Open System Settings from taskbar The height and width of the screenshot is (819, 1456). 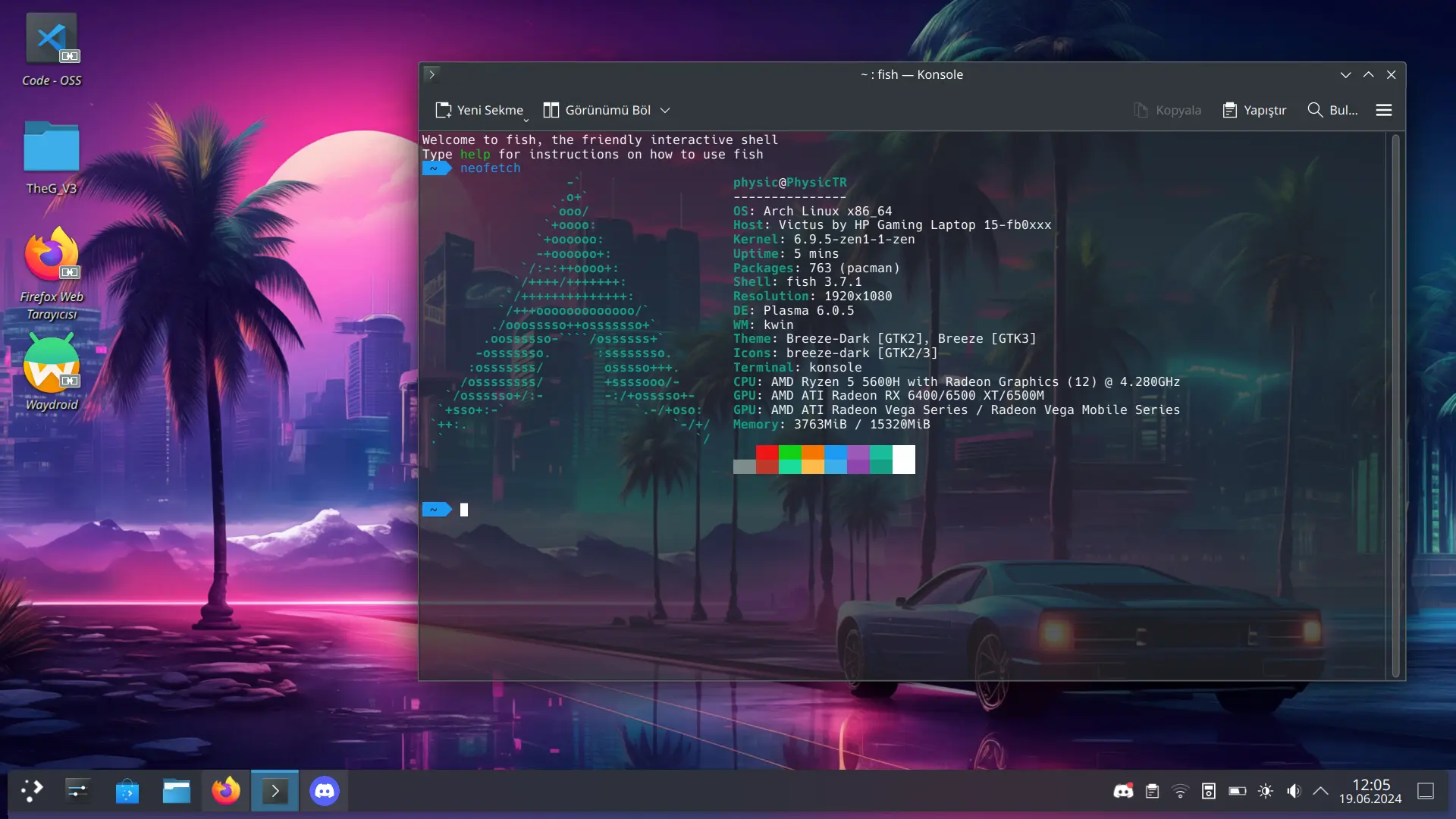(77, 791)
